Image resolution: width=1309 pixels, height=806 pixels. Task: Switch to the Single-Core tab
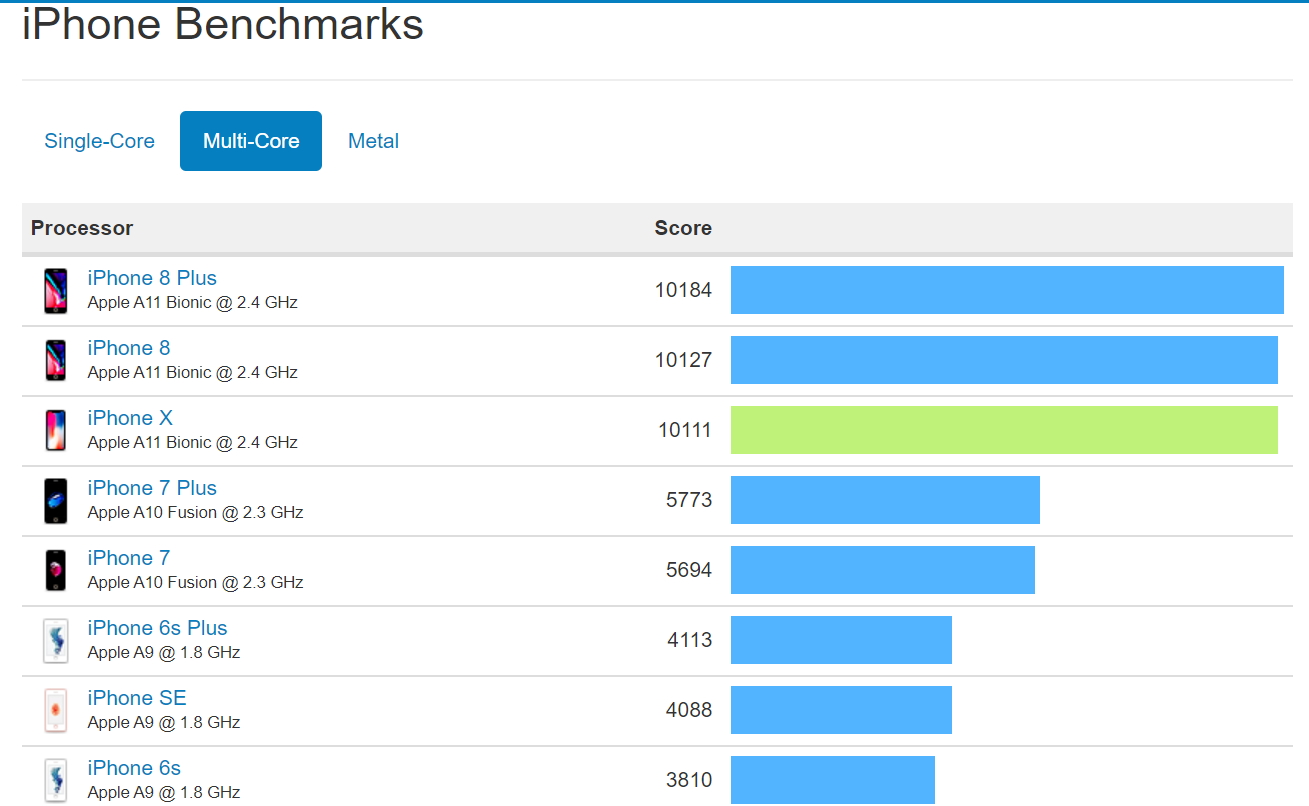[x=99, y=141]
